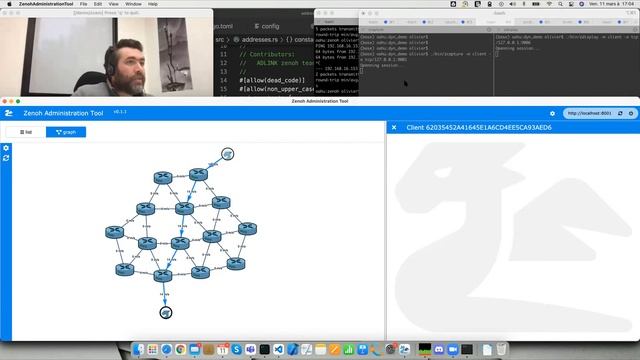
Task: Select the Client 62035452A41645E1A6CD4EE5CA93AED6 title
Action: (479, 127)
